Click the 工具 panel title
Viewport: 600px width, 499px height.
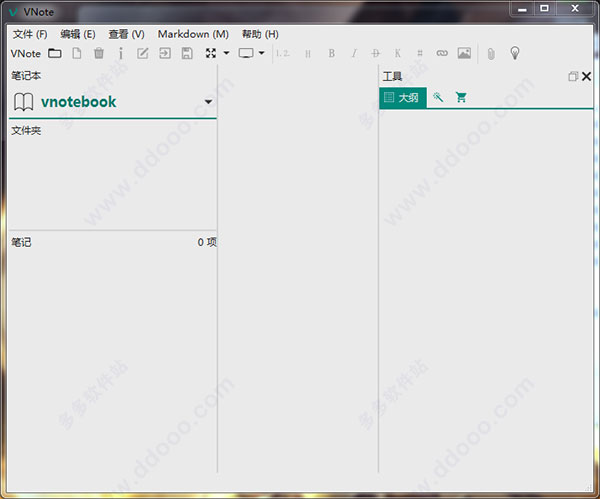click(392, 77)
